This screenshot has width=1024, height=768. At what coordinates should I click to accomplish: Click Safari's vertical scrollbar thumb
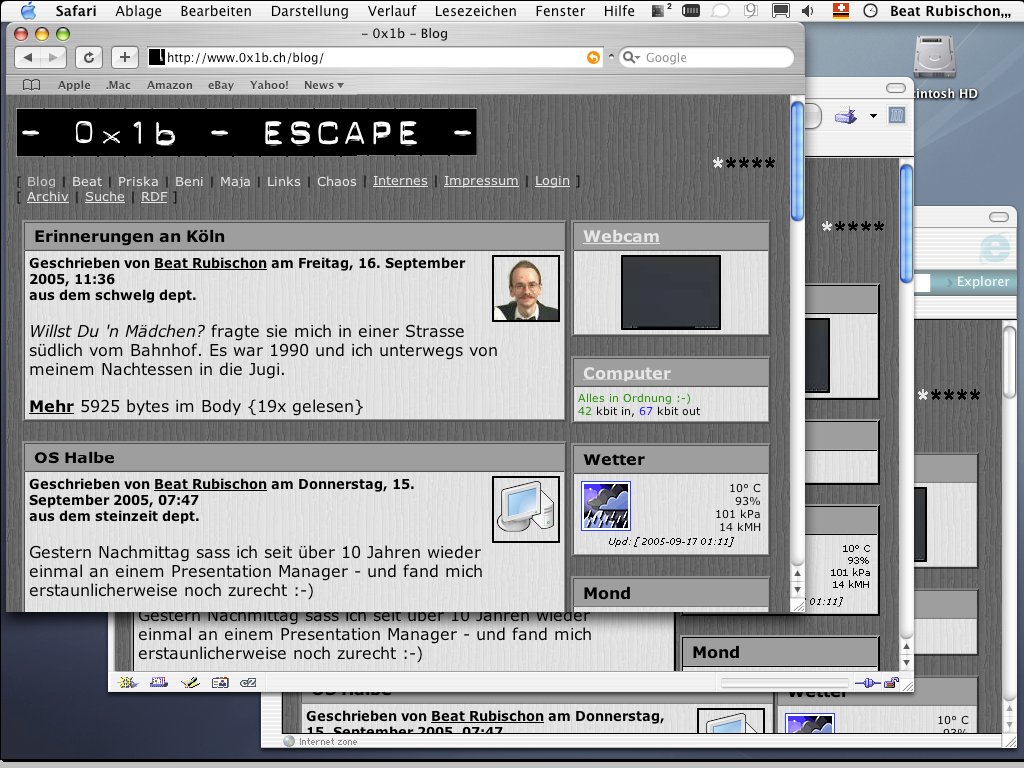point(797,161)
